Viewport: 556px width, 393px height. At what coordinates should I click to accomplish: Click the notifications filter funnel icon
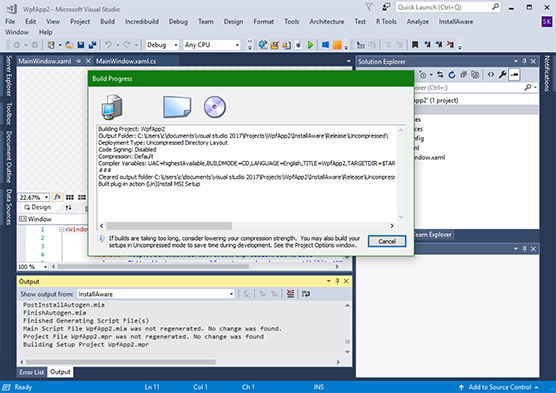(369, 7)
